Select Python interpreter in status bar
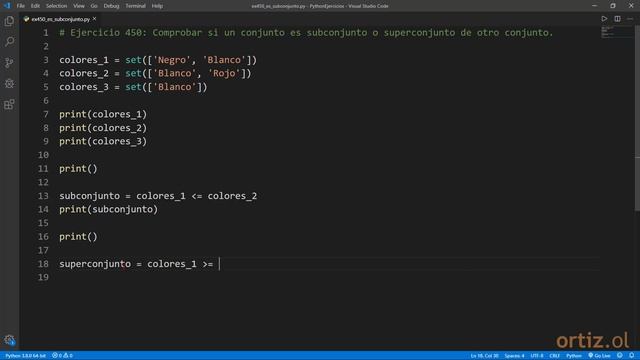The height and width of the screenshot is (360, 640). (x=25, y=356)
